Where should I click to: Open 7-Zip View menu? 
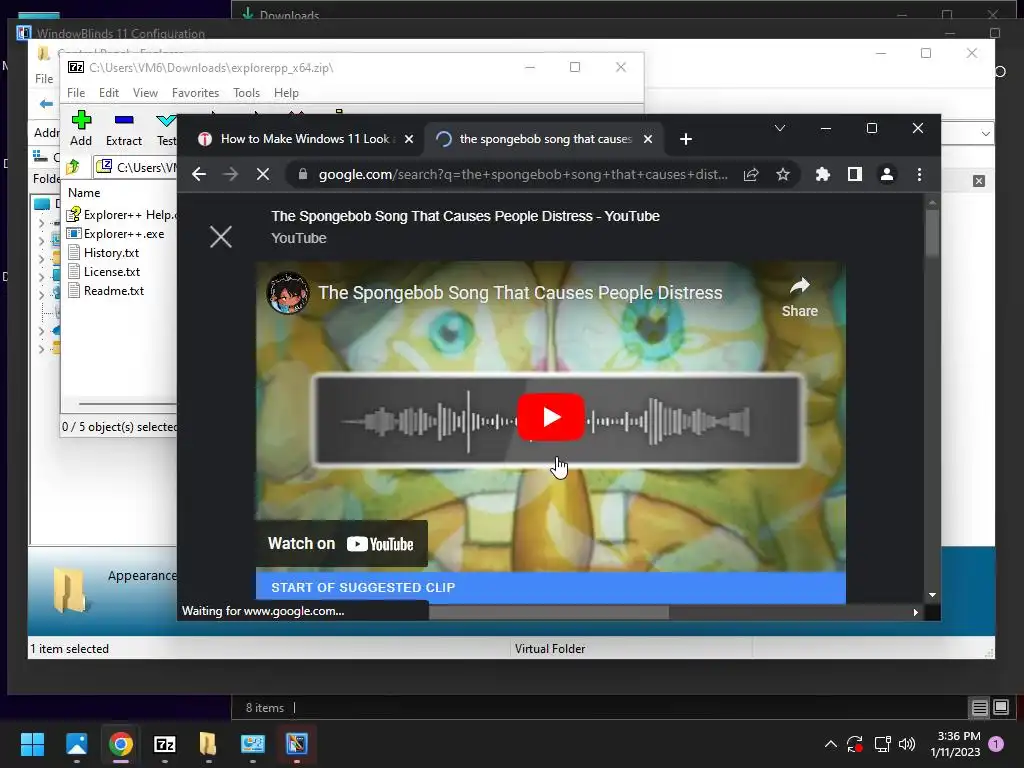point(145,93)
